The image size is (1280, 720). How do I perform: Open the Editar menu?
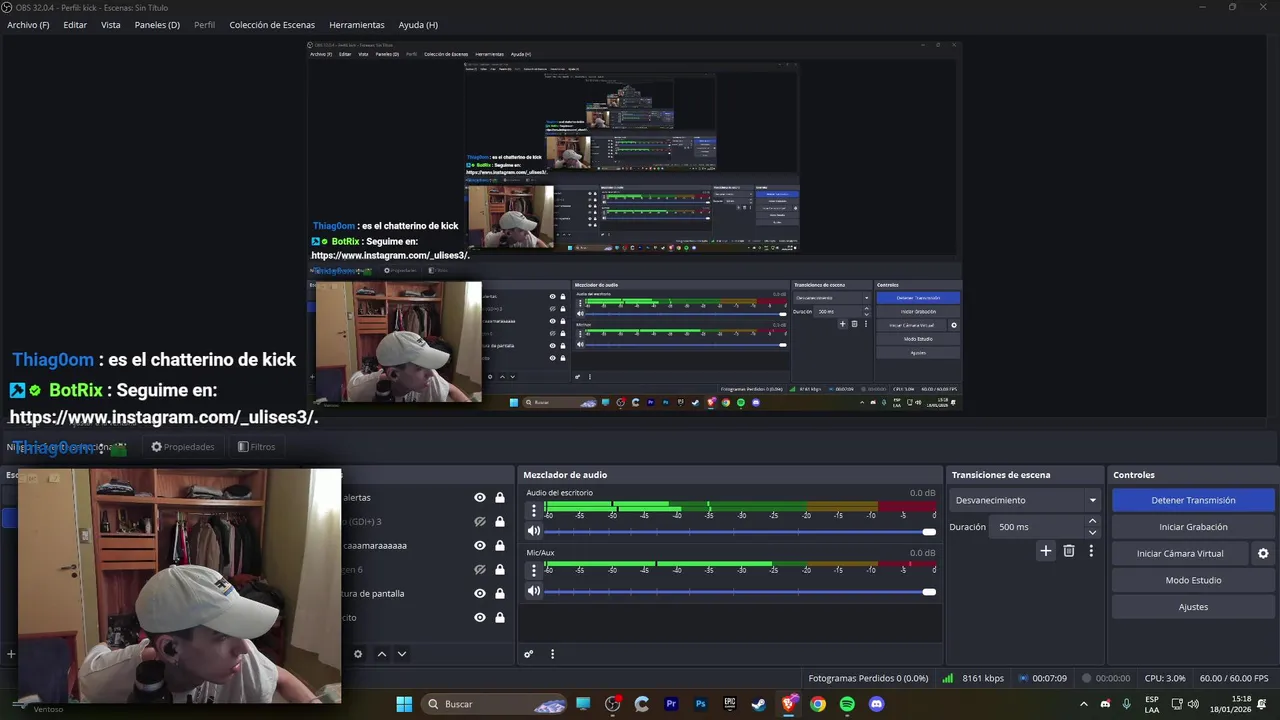(75, 25)
